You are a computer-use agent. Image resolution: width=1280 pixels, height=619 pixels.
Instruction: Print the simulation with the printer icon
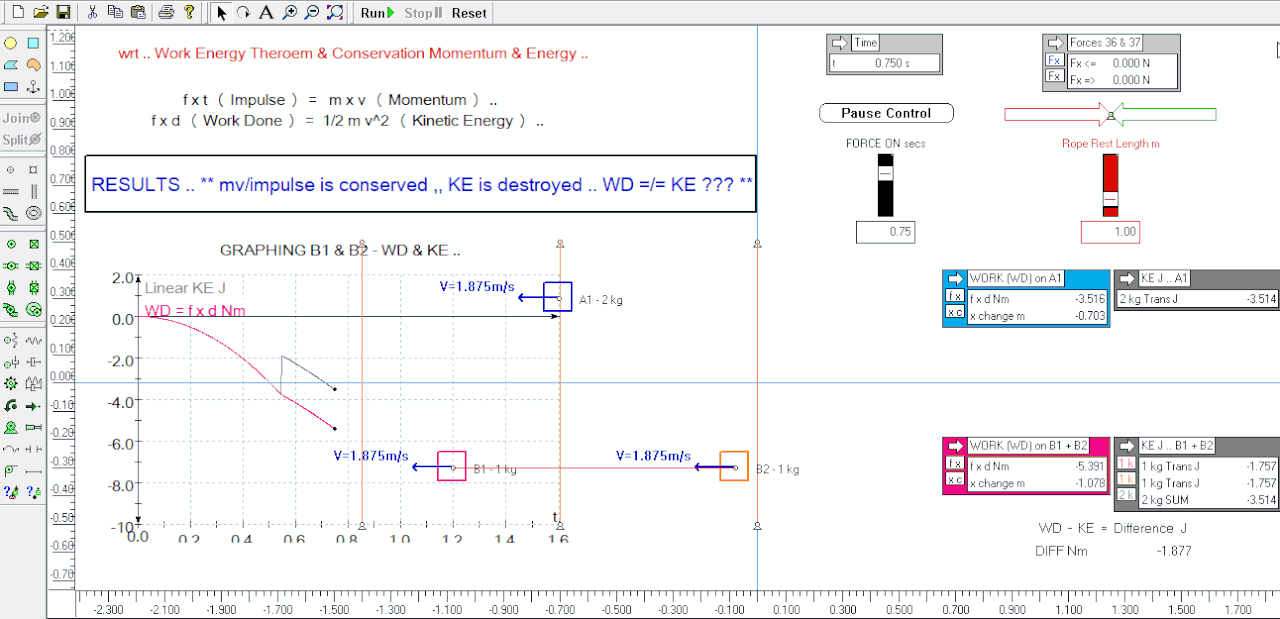[167, 12]
